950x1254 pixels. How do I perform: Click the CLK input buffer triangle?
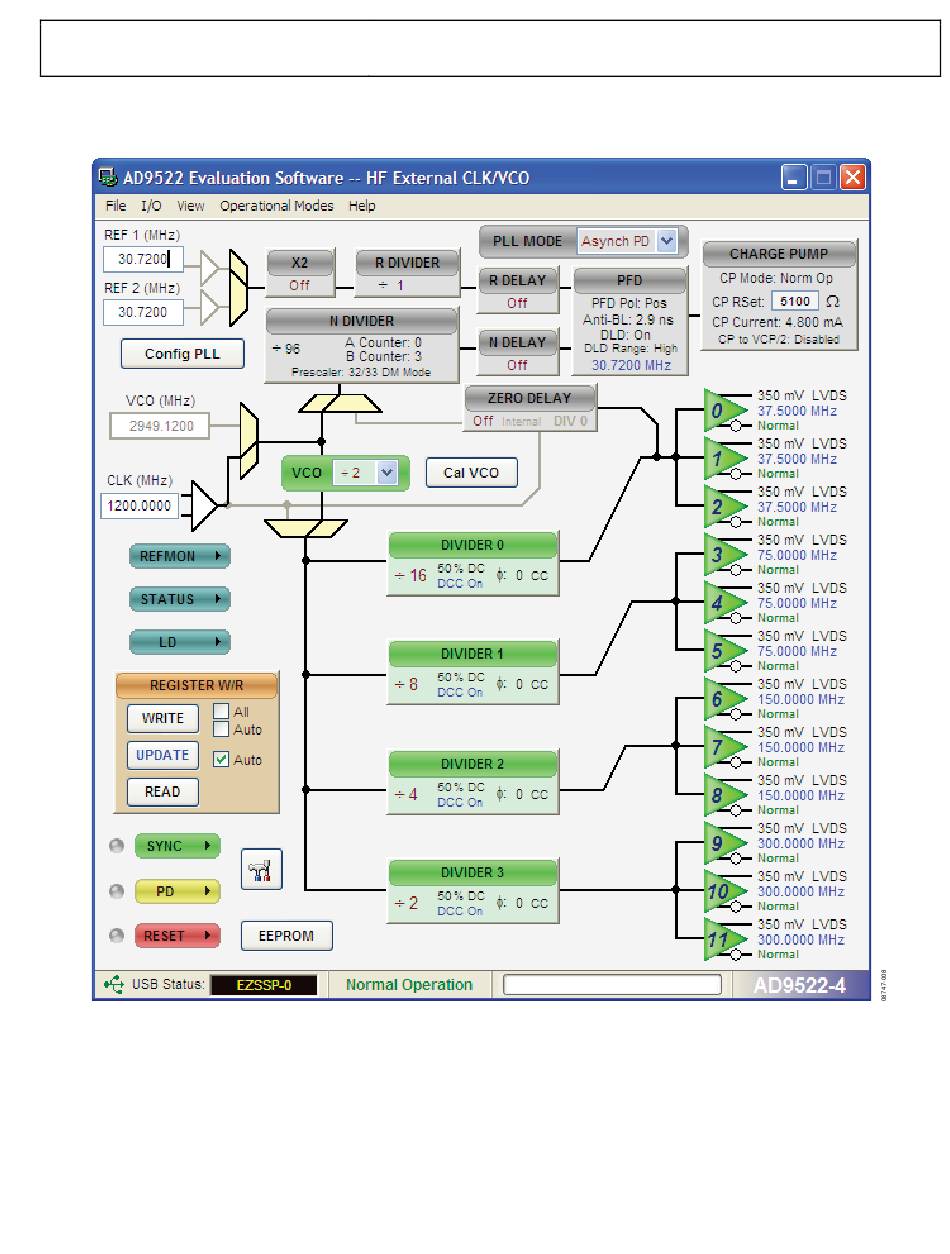205,504
